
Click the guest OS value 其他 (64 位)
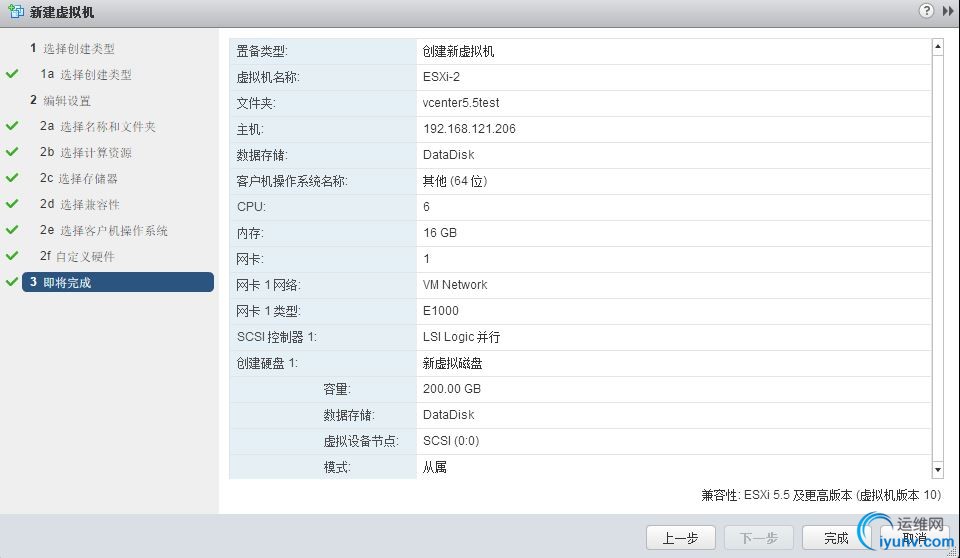click(455, 181)
